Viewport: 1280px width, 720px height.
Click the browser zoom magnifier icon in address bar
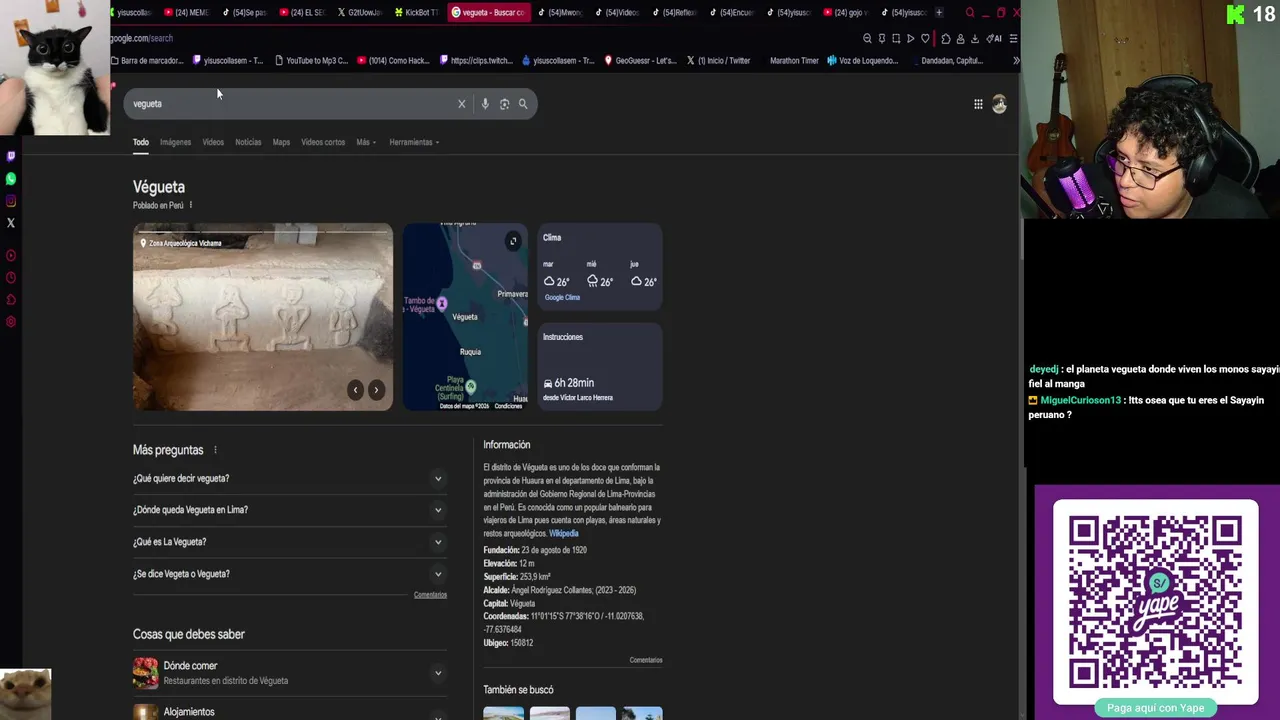click(x=867, y=38)
